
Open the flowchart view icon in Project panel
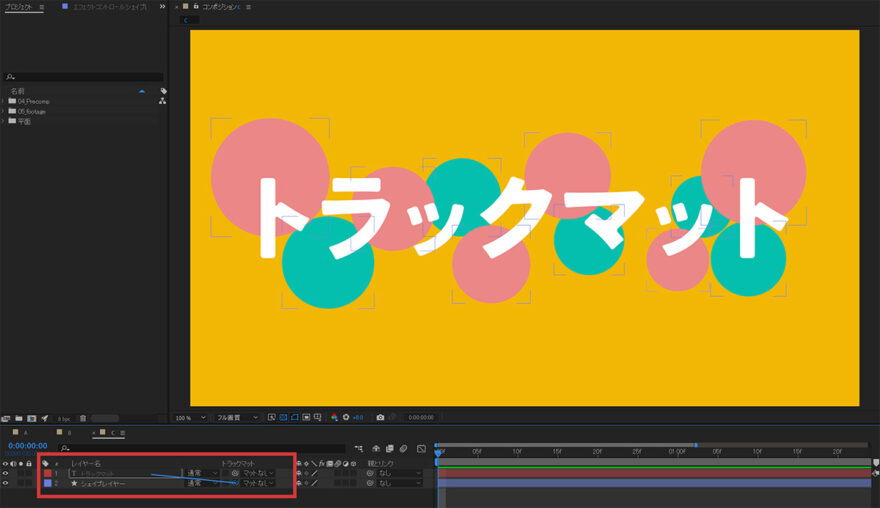click(x=162, y=101)
